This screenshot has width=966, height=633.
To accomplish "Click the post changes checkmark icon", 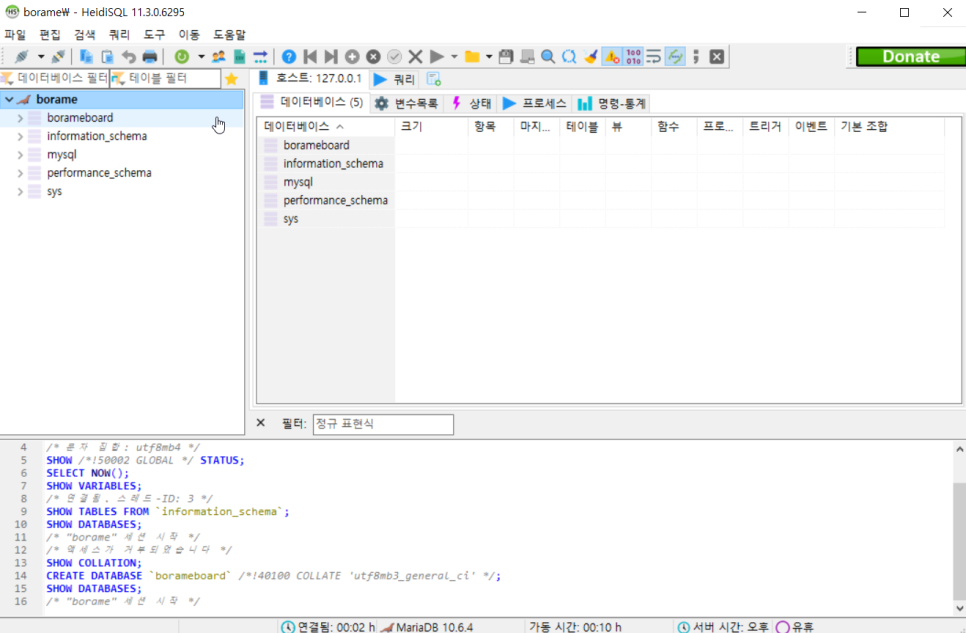I will (x=394, y=57).
